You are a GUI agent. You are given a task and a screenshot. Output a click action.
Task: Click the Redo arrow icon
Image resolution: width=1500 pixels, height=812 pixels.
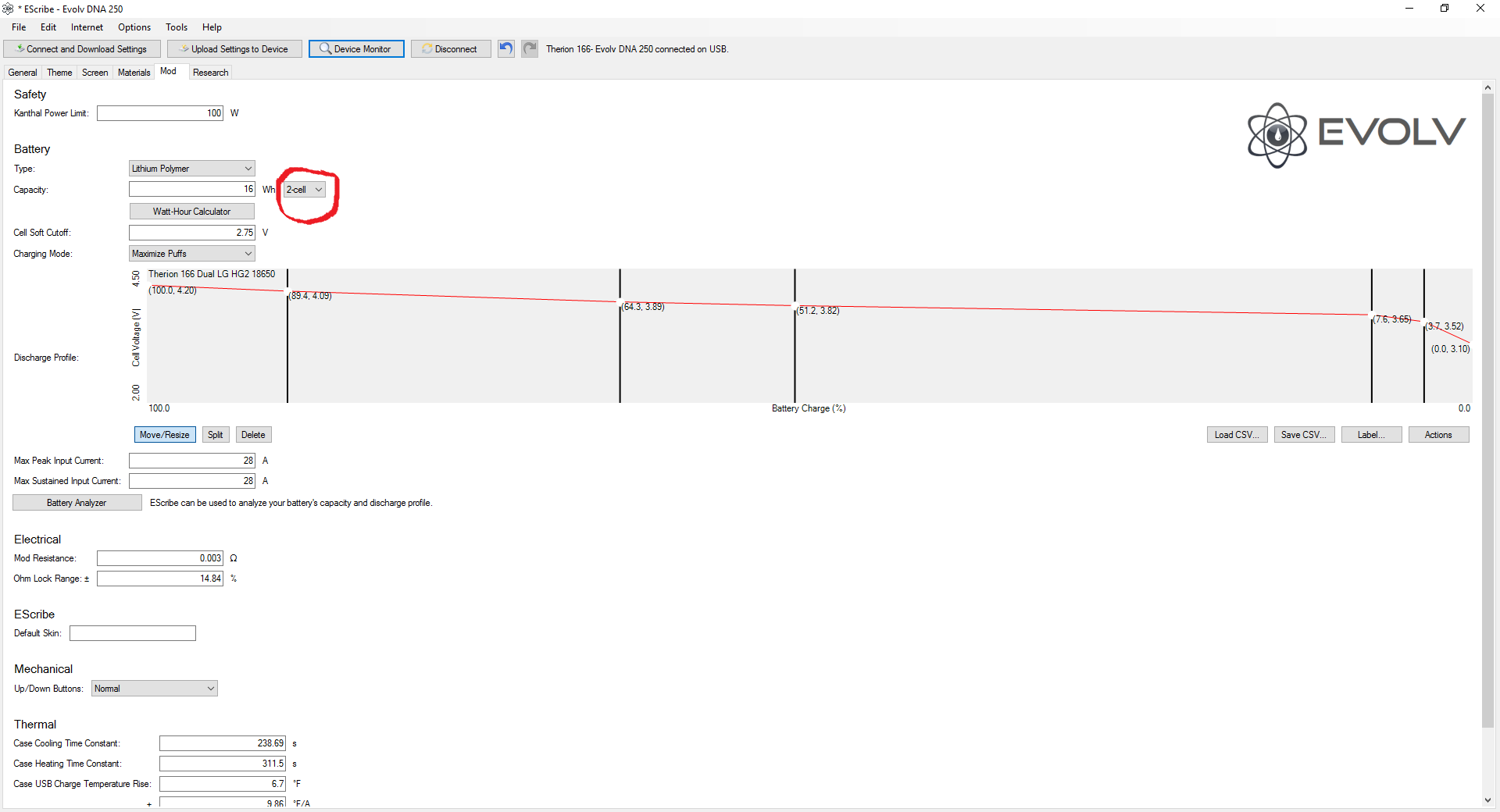coord(530,48)
